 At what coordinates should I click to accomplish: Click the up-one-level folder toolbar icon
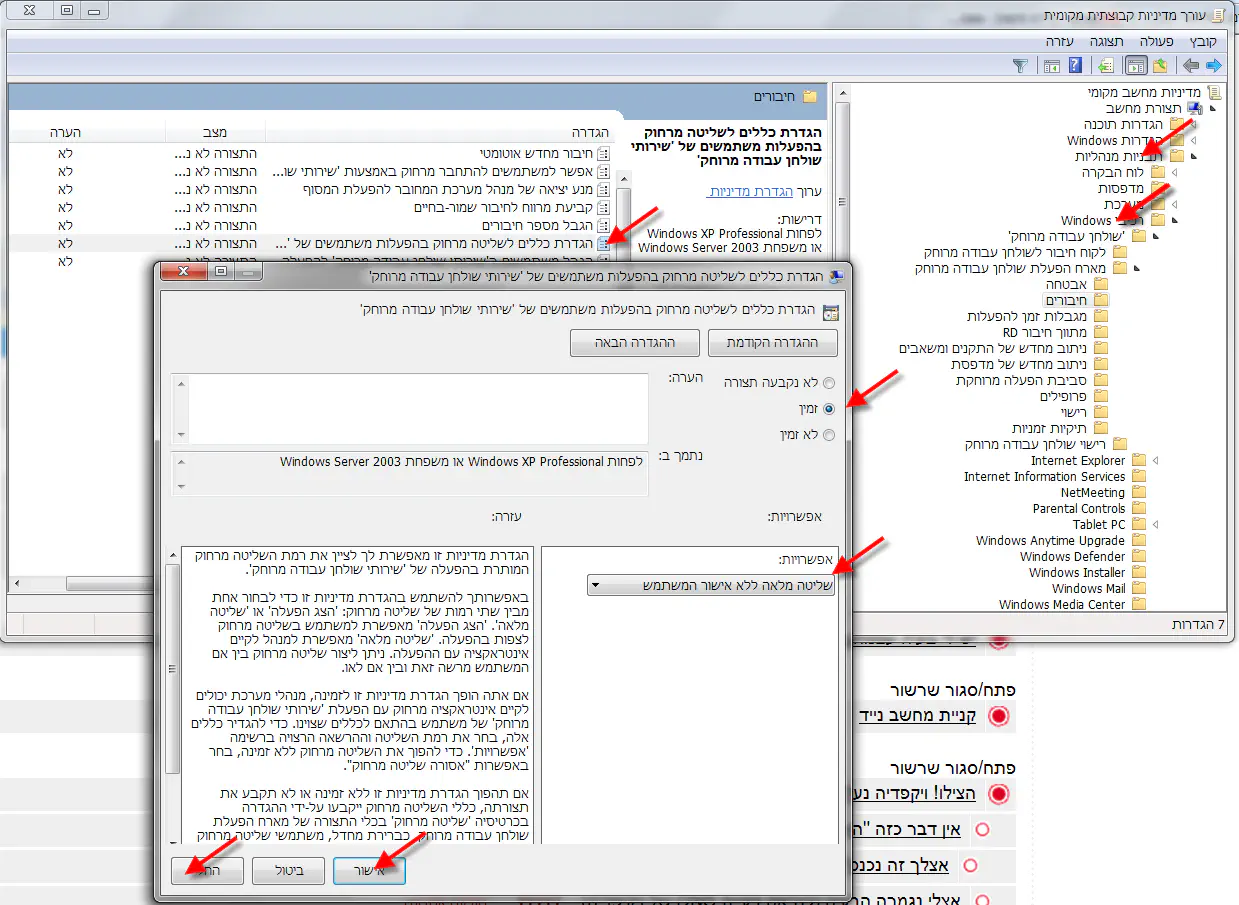coord(1160,66)
